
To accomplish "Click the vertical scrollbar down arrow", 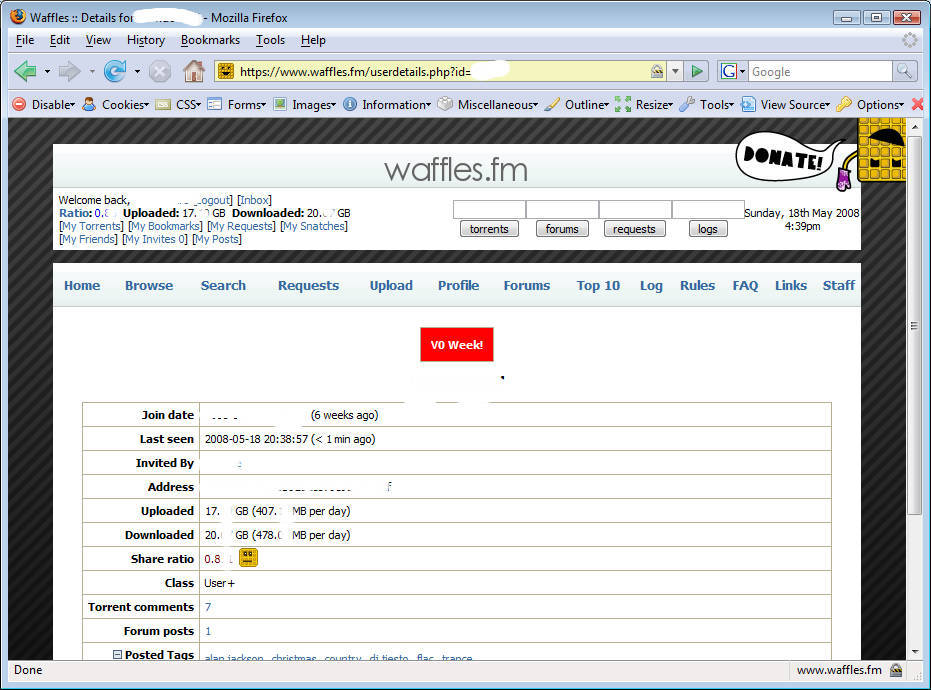I will pos(914,652).
